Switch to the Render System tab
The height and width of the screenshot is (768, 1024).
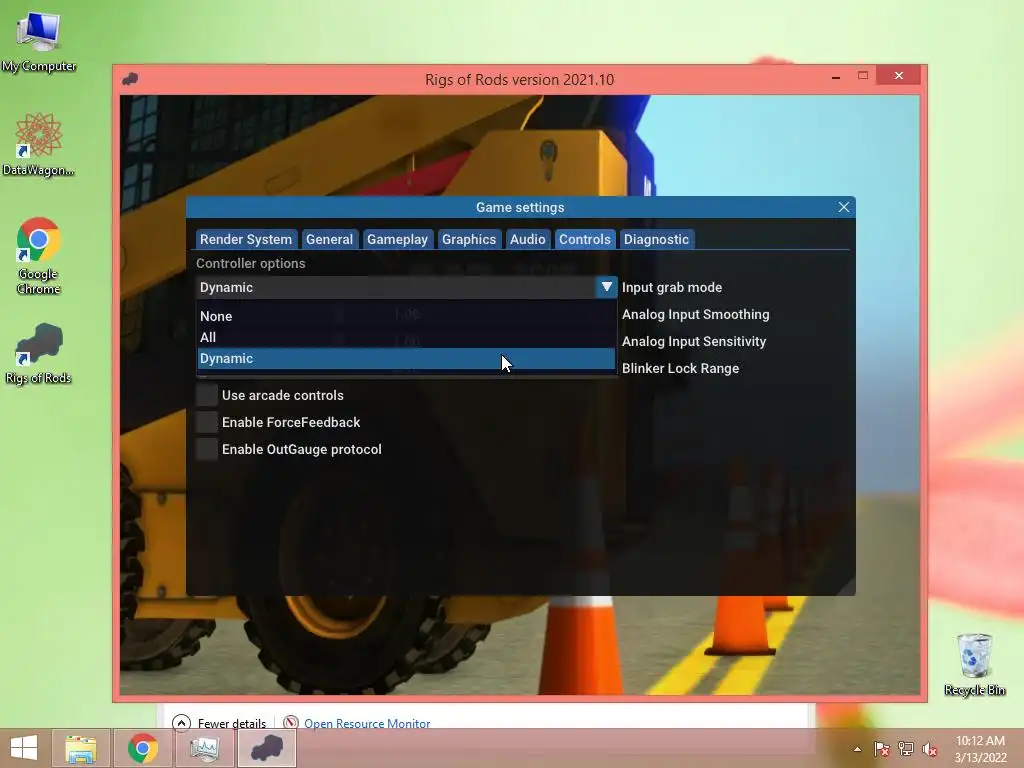(x=246, y=239)
